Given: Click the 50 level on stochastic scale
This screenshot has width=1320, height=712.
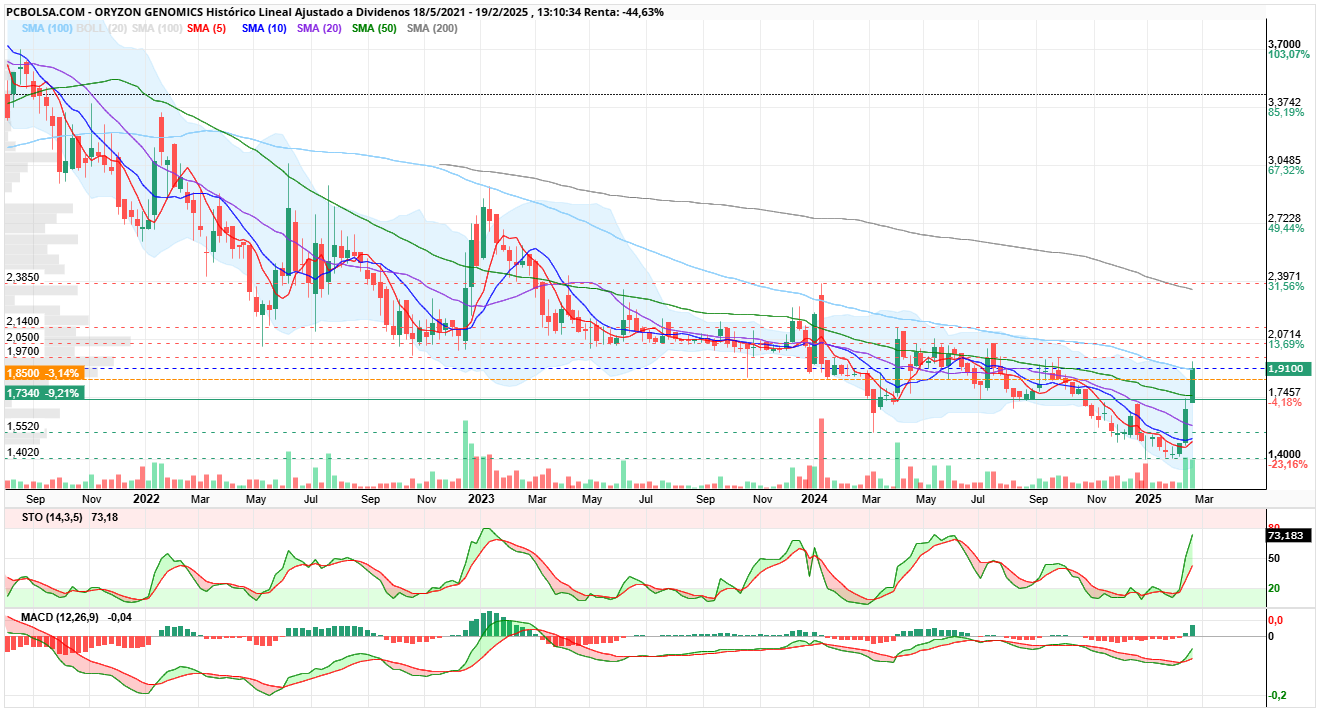Looking at the screenshot, I should coord(1274,557).
